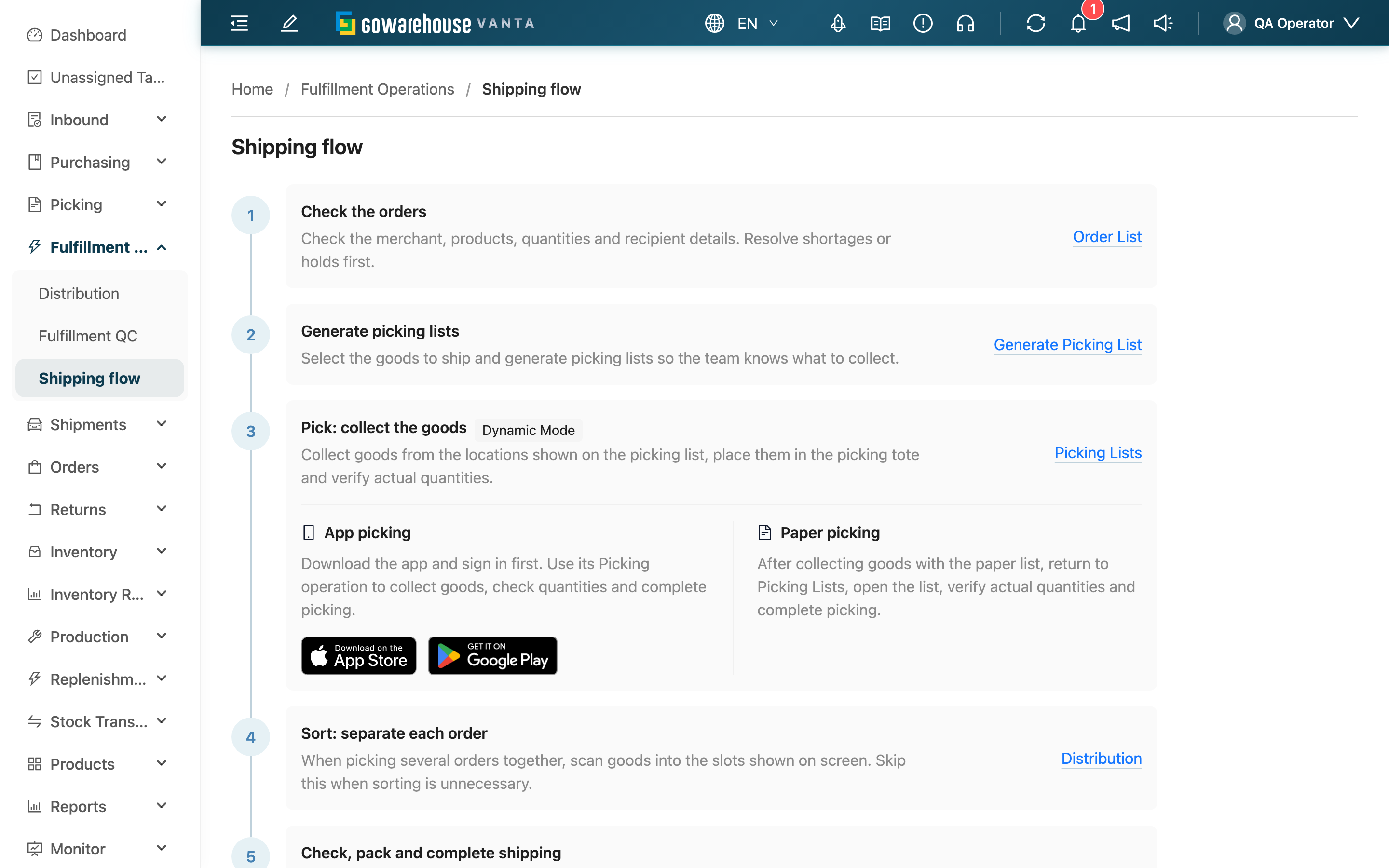Click the Returns sidebar icon

click(34, 509)
